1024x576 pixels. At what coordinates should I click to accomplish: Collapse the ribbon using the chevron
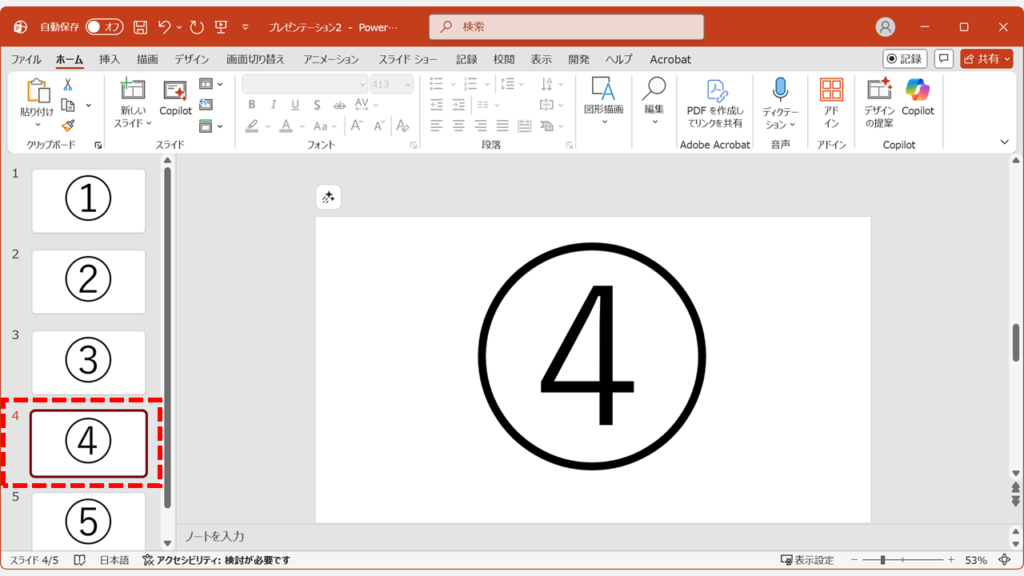[x=1005, y=142]
